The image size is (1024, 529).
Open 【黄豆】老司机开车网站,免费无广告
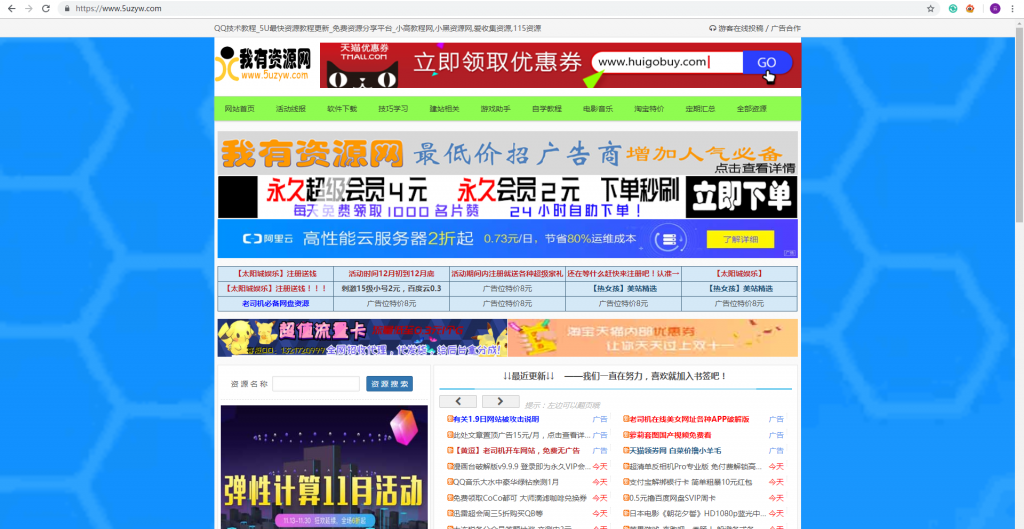coord(517,450)
